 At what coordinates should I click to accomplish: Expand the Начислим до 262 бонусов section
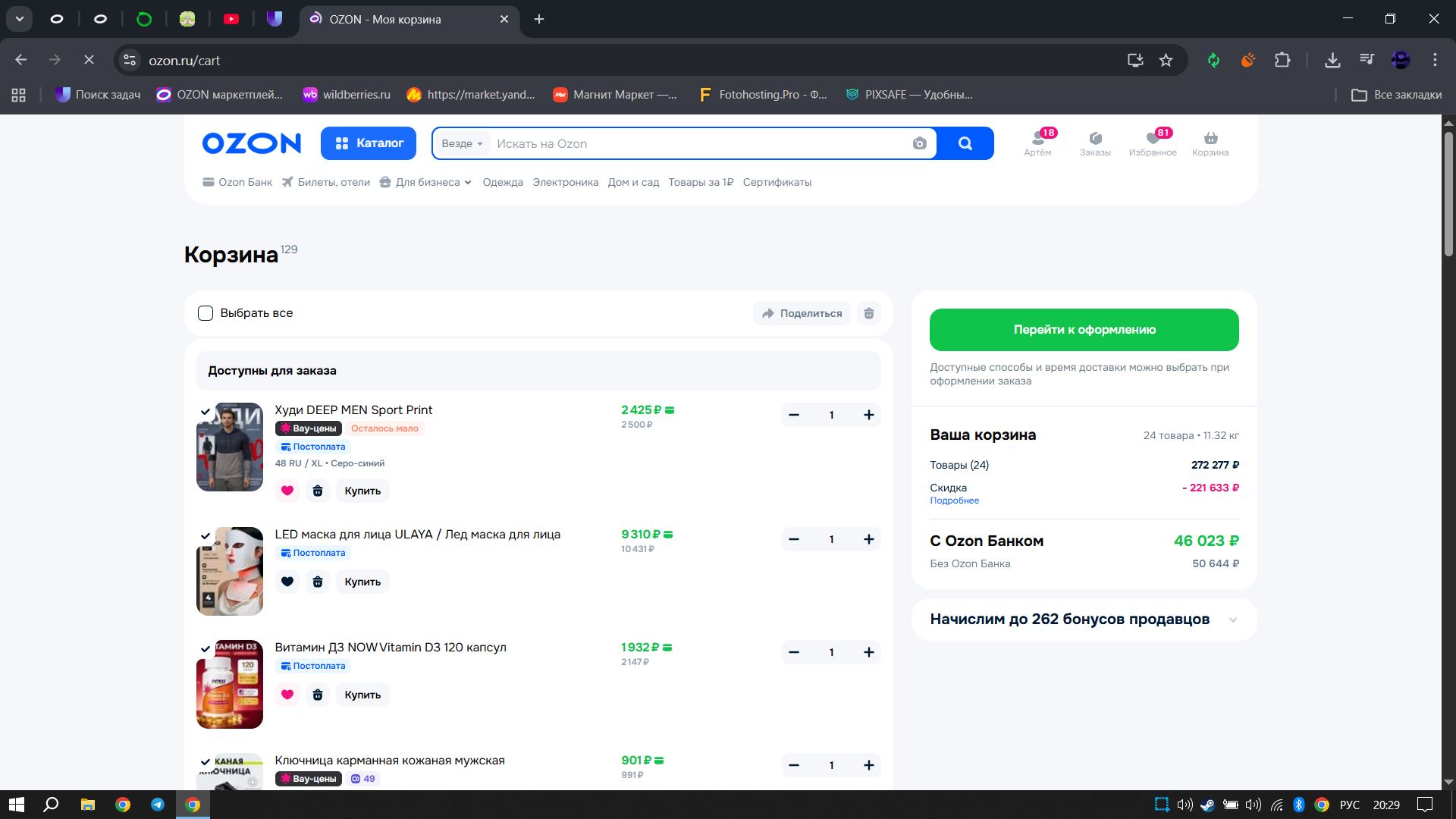click(1233, 620)
